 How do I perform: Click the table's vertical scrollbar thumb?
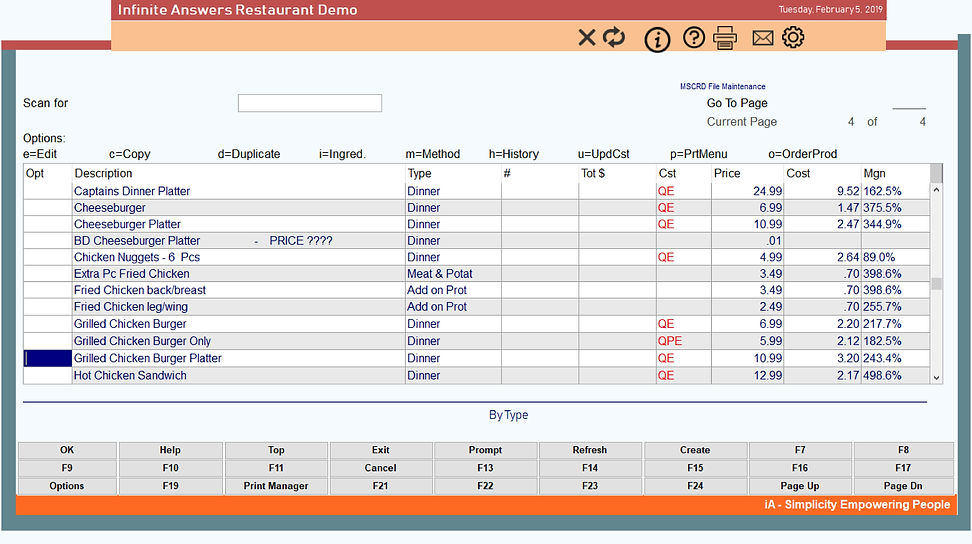936,284
